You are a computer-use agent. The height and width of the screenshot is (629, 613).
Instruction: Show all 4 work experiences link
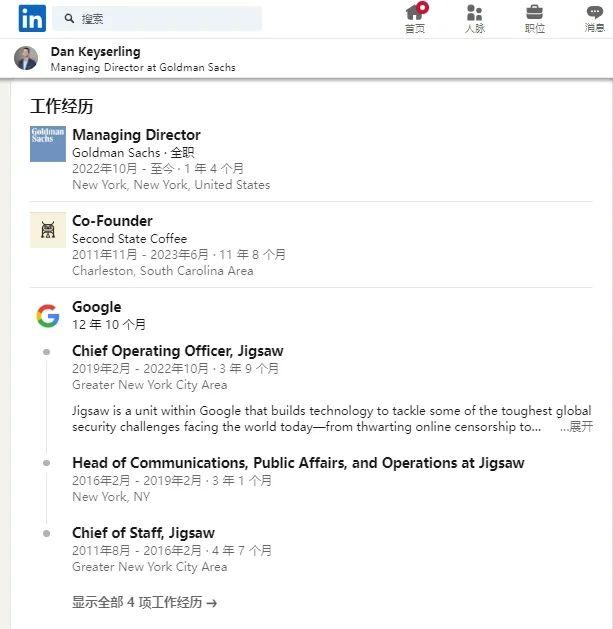point(145,603)
